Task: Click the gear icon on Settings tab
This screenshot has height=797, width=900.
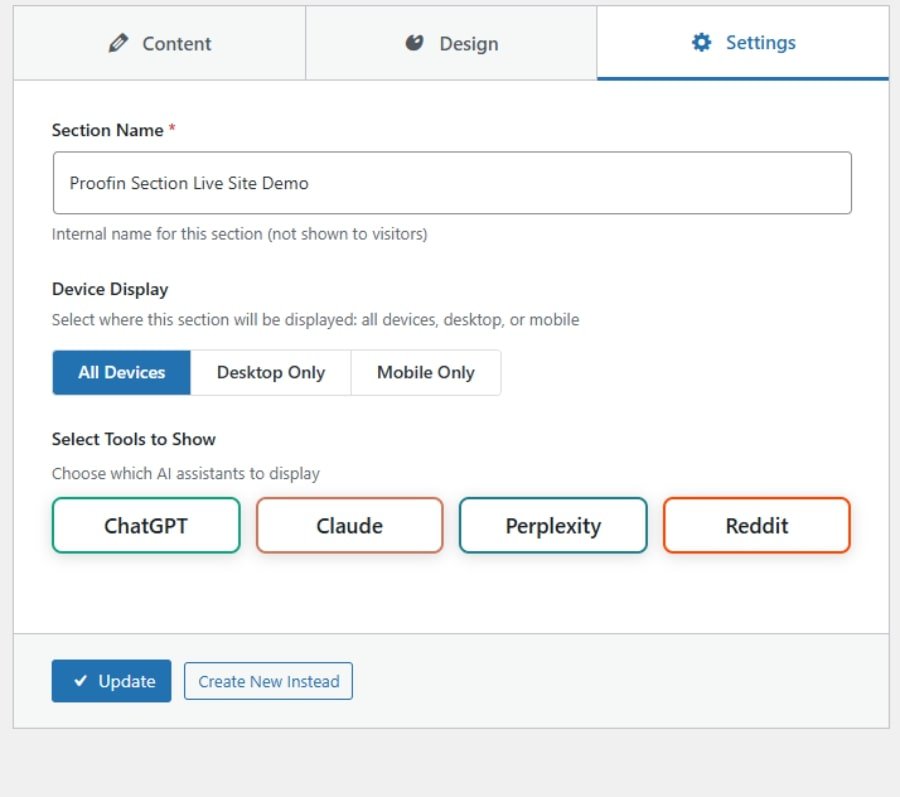Action: pyautogui.click(x=702, y=43)
